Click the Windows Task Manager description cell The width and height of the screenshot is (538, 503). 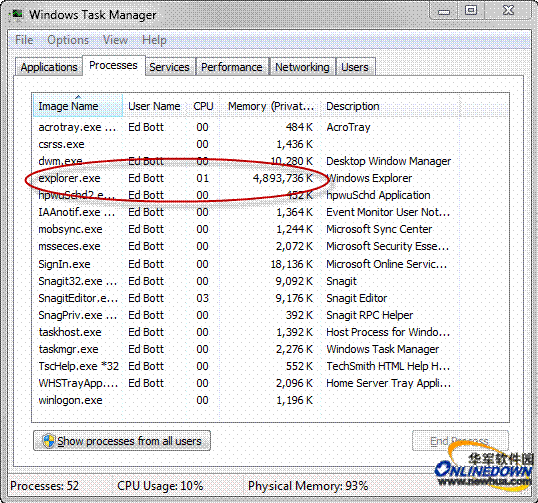[383, 349]
